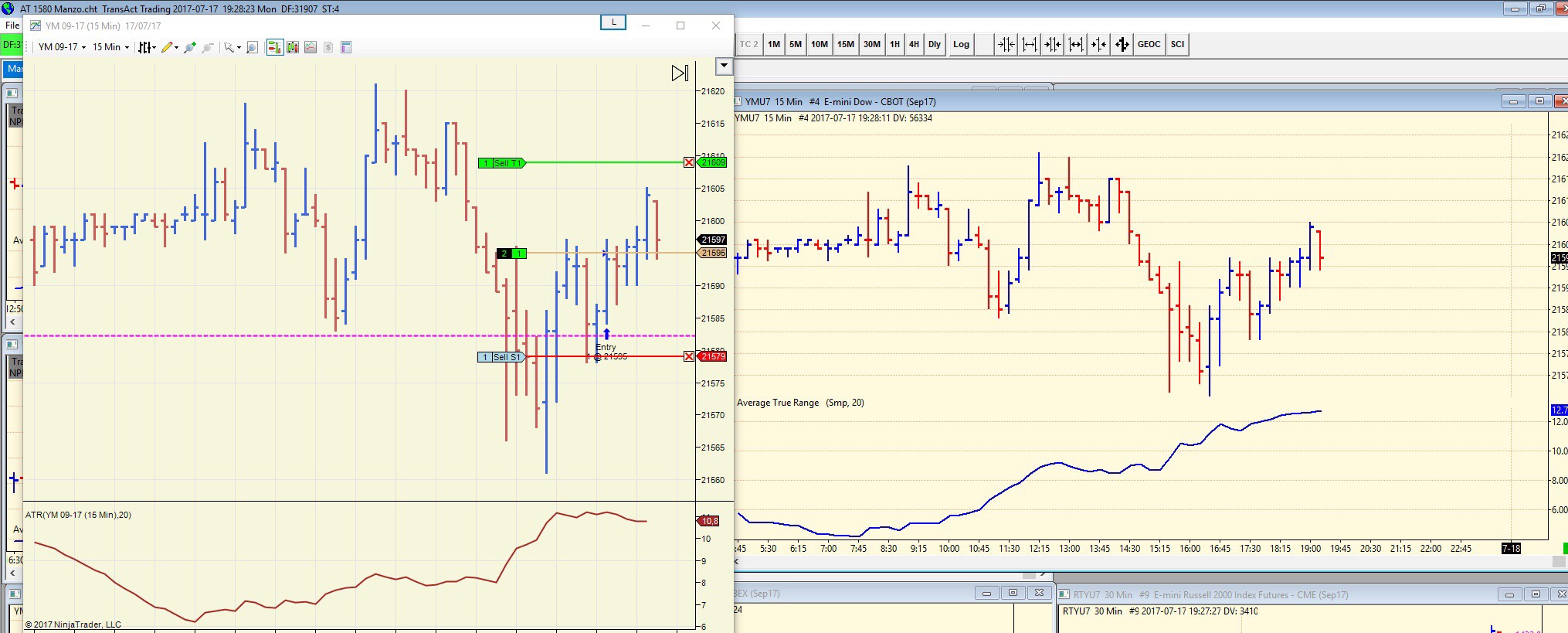Image resolution: width=1568 pixels, height=633 pixels.
Task: Open the candlestick indicators icon
Action: [293, 47]
